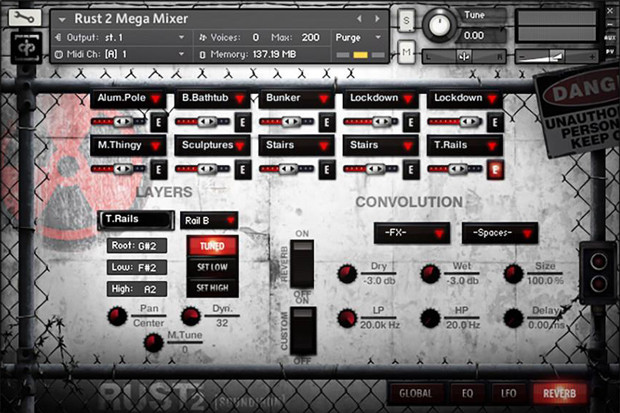The width and height of the screenshot is (620, 413).
Task: Click the volume slider under Alum.Pole
Action: (x=119, y=122)
